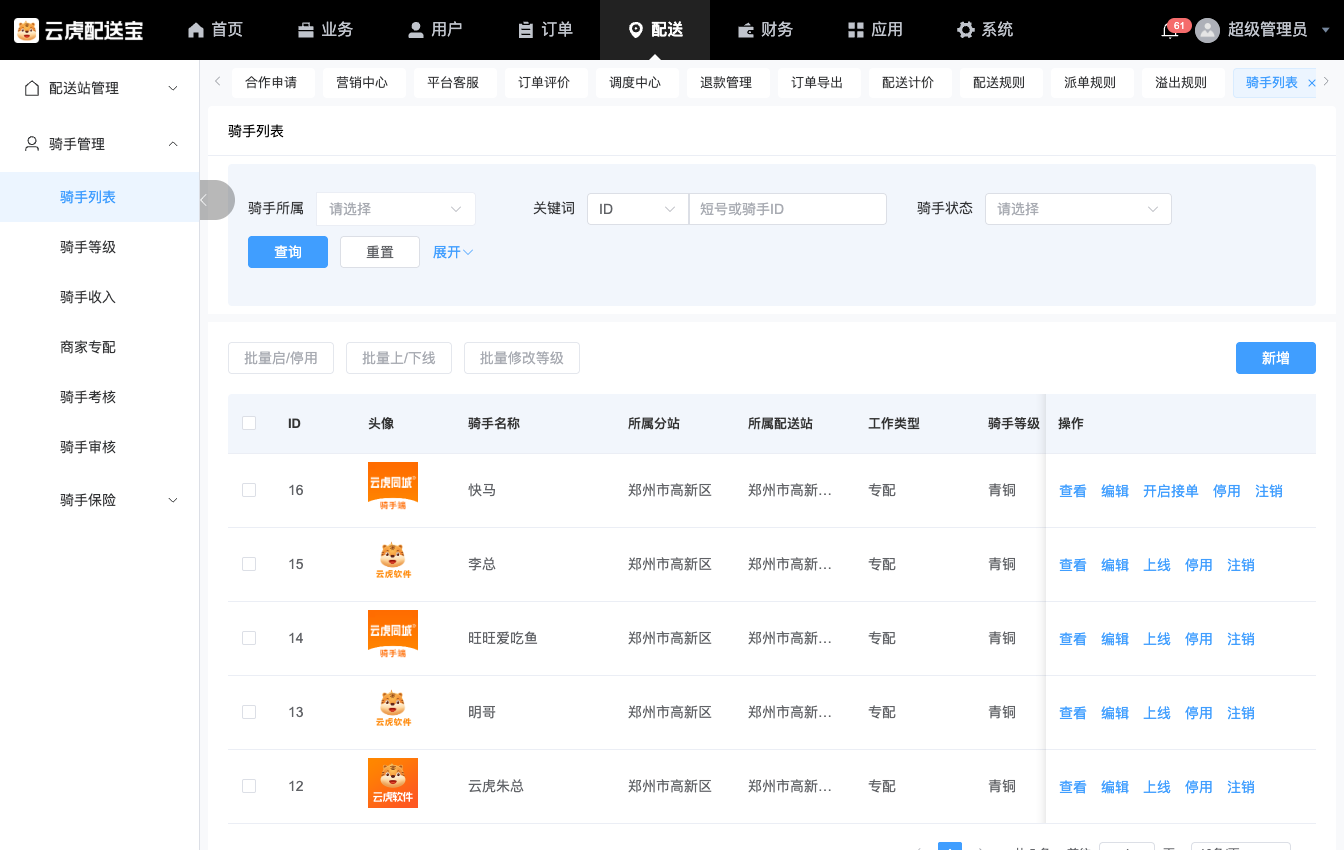Viewport: 1344px width, 850px height.
Task: Click 编辑 for rider 旺旺爱吃鱼
Action: [x=1115, y=639]
